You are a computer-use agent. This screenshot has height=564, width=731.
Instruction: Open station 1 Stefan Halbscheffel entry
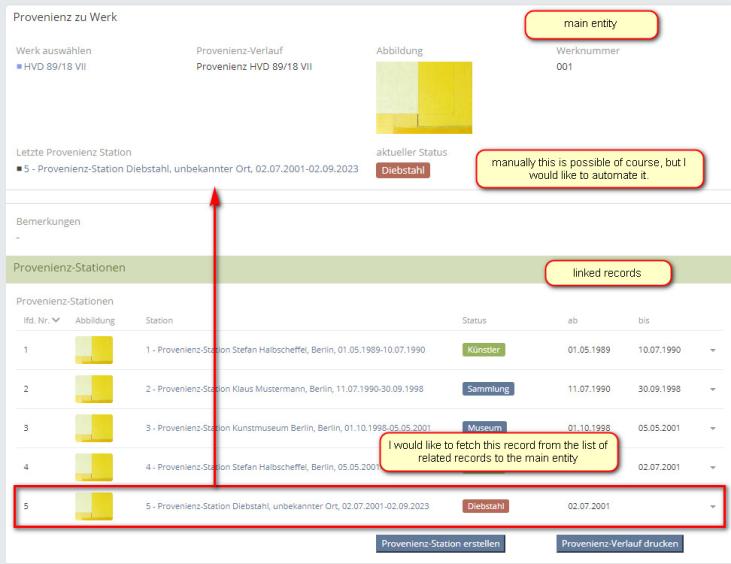285,350
